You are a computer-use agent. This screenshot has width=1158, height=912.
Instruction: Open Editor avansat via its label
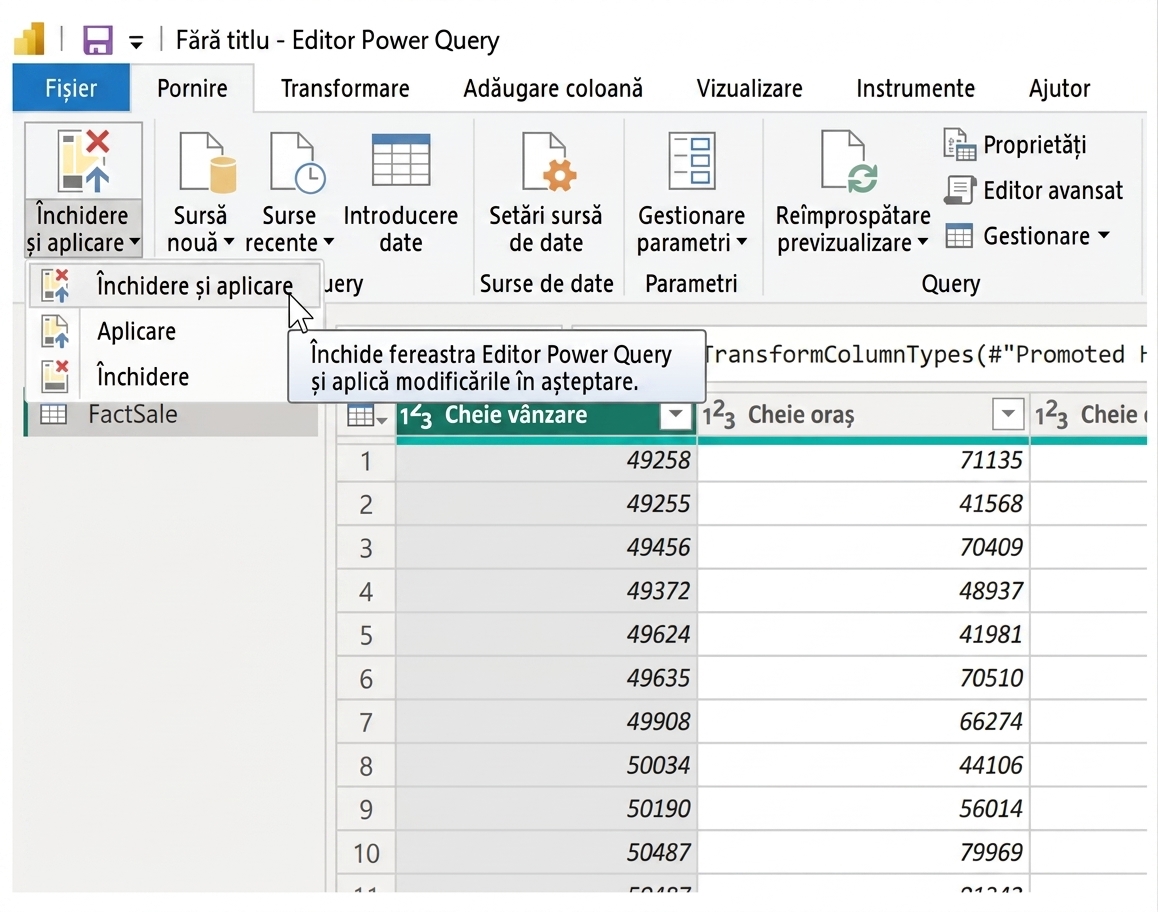tap(1052, 191)
